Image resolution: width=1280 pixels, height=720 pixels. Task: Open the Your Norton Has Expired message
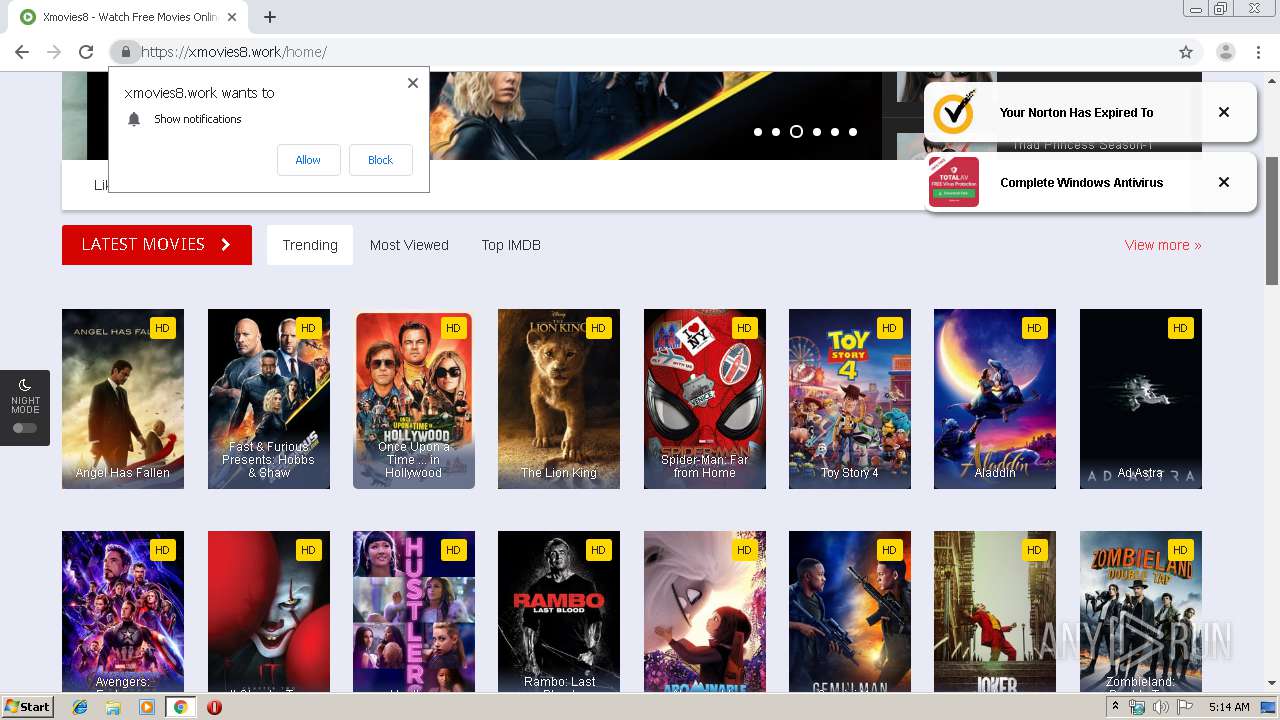coord(1076,113)
